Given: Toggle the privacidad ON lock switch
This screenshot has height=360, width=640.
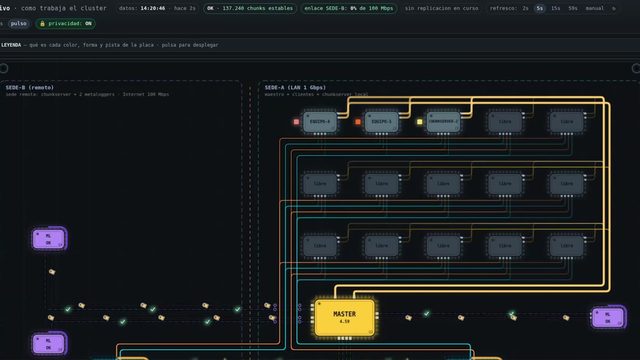Looking at the screenshot, I should pyautogui.click(x=66, y=24).
